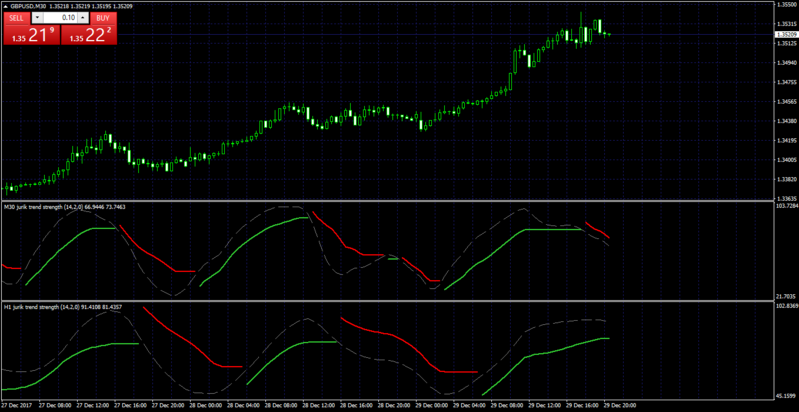Click the 28 Dec 08:00 time label
799x412 pixels.
tap(279, 406)
